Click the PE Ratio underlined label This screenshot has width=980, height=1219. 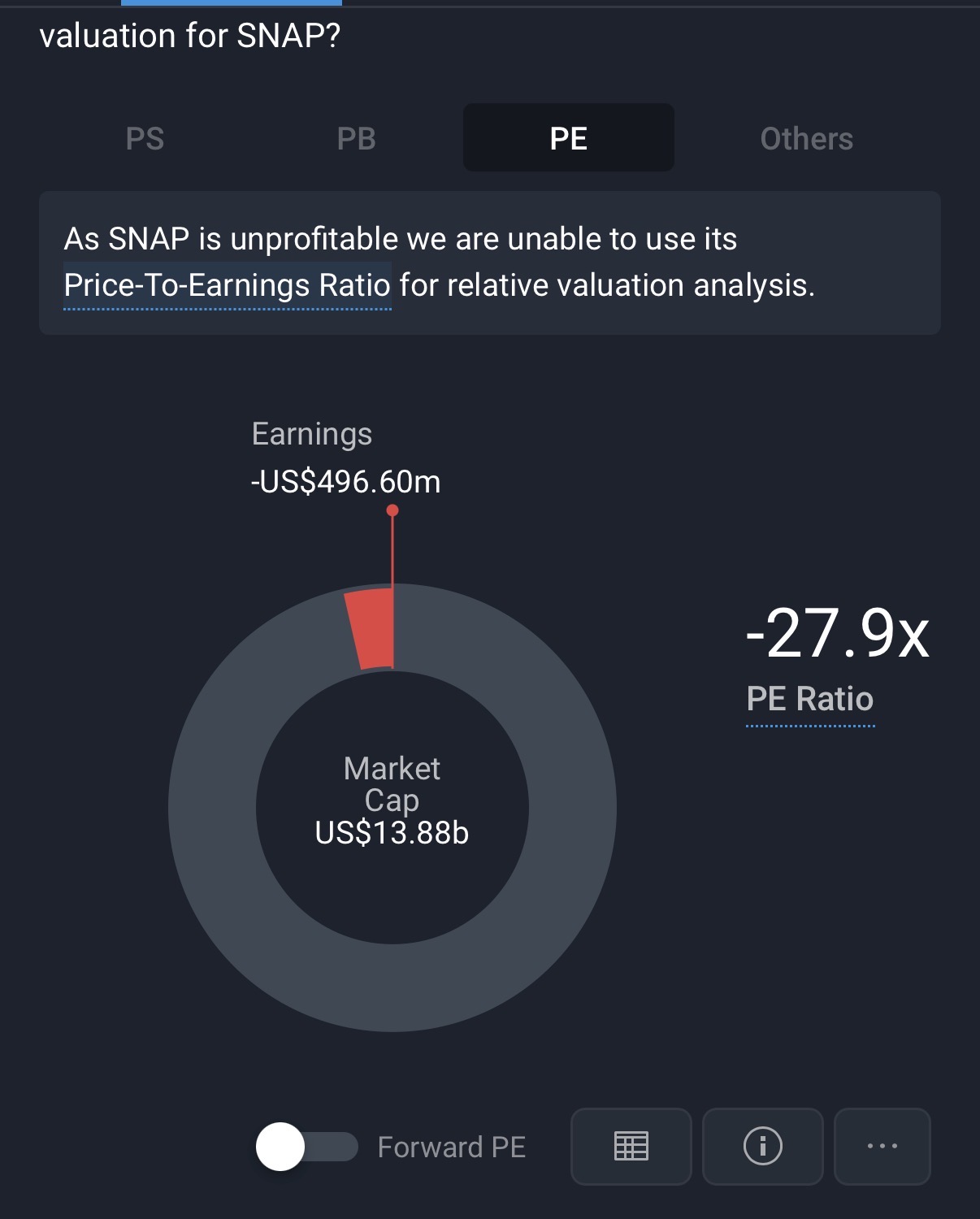(809, 700)
